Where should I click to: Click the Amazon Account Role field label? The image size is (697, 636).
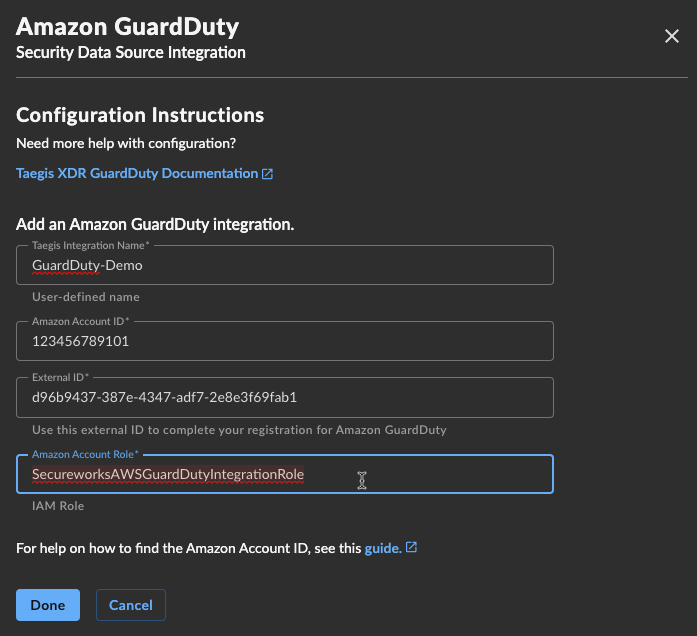point(85,454)
